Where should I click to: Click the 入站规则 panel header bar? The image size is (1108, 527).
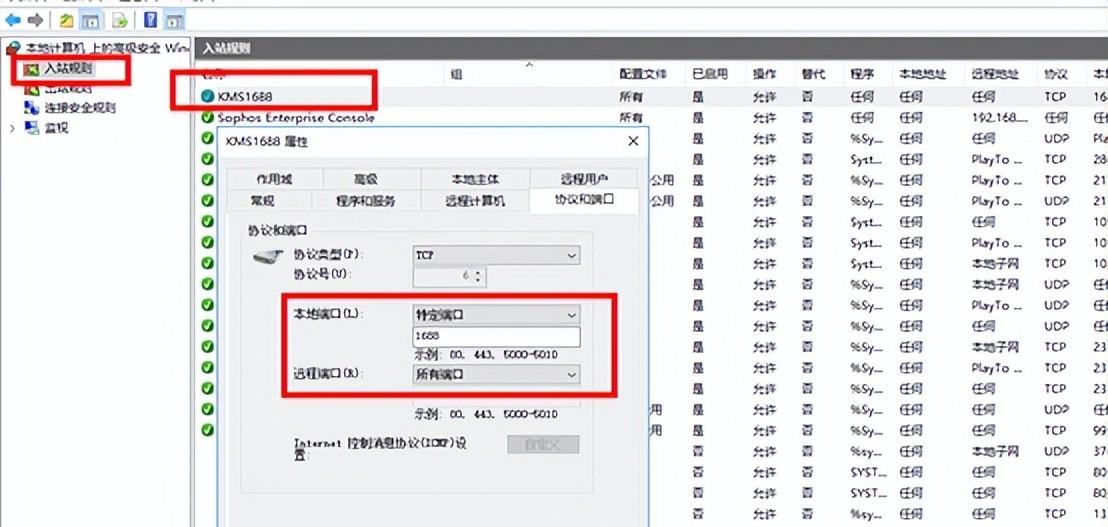[651, 48]
